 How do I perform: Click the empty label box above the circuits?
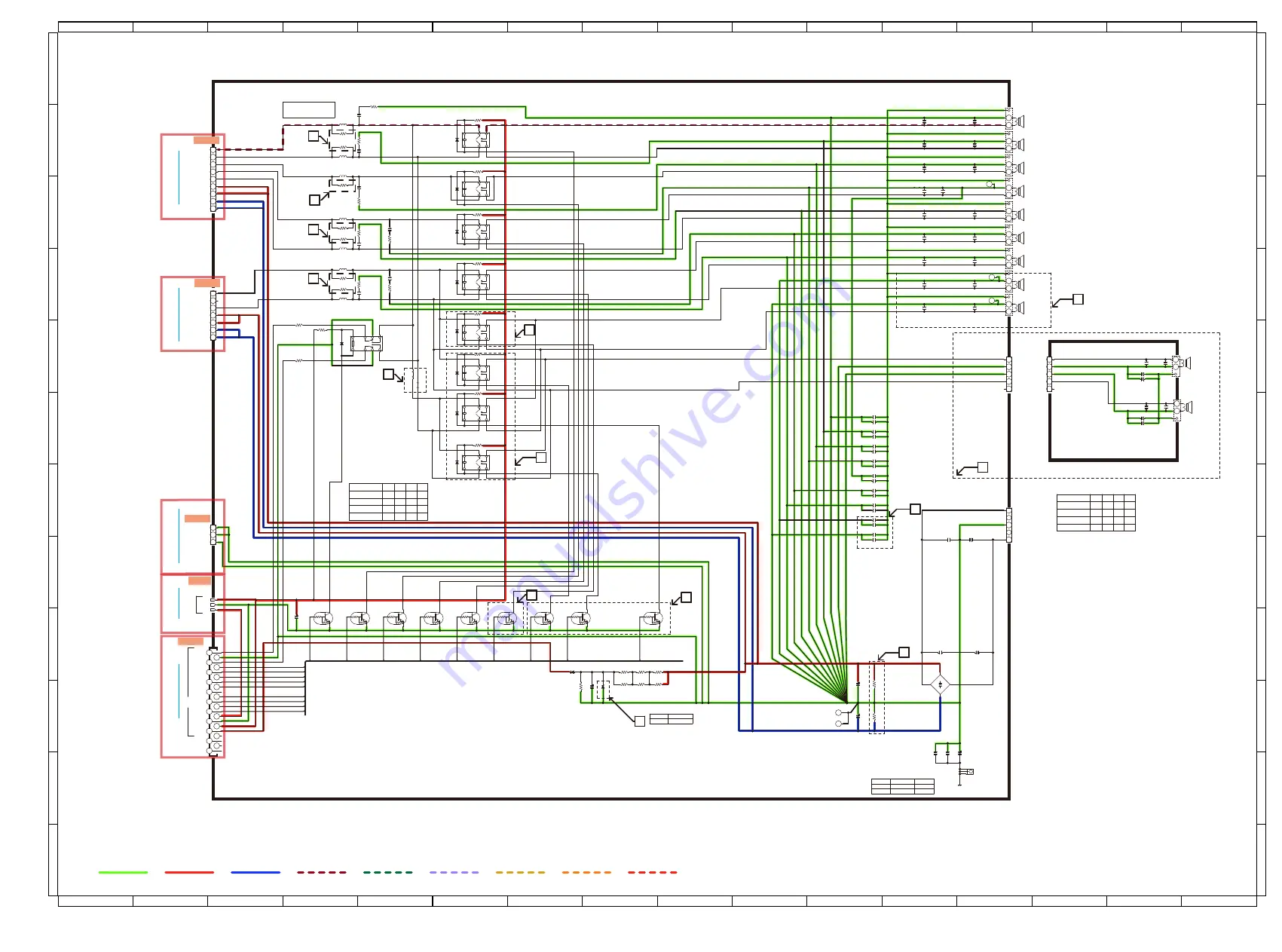pos(309,109)
